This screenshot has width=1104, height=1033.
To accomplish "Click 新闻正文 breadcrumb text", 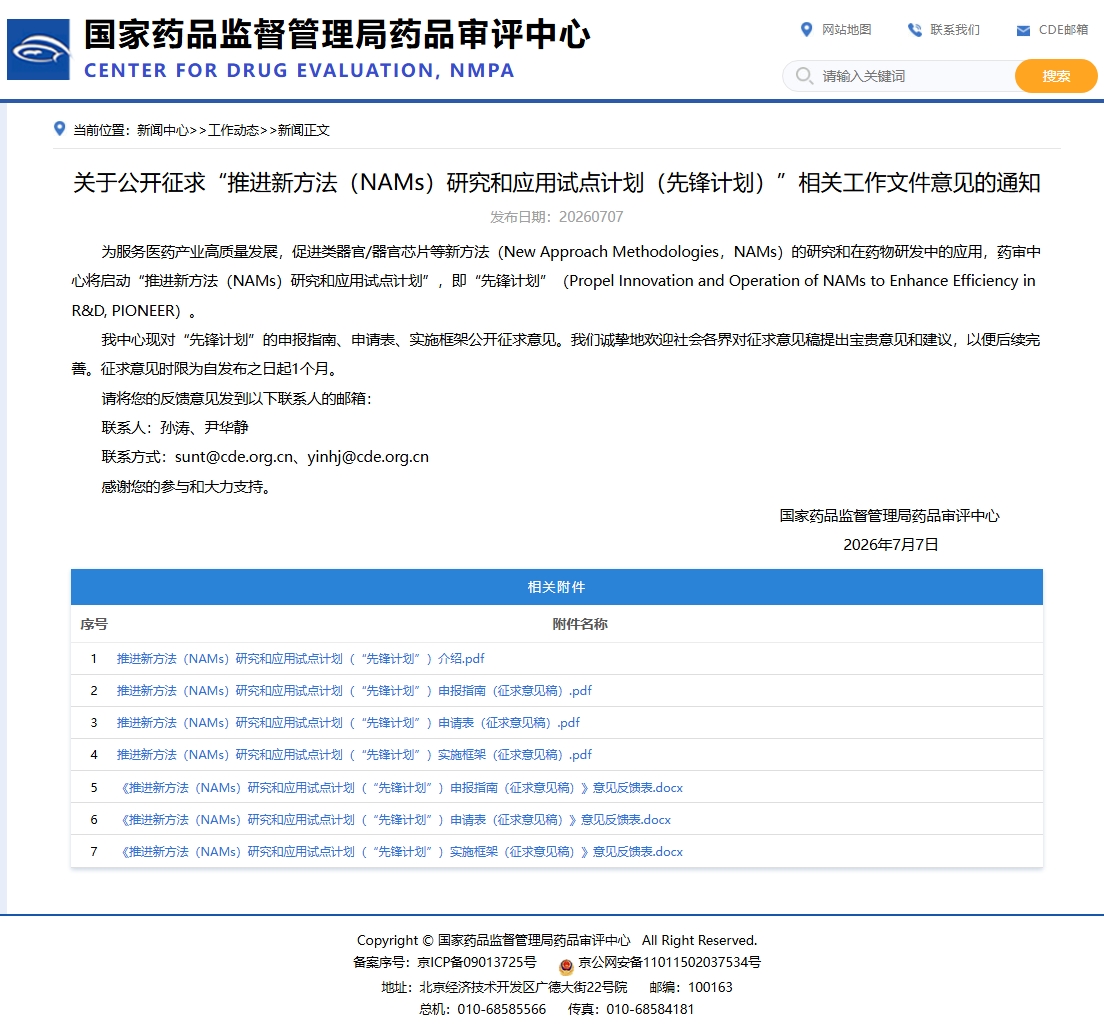I will pyautogui.click(x=303, y=130).
